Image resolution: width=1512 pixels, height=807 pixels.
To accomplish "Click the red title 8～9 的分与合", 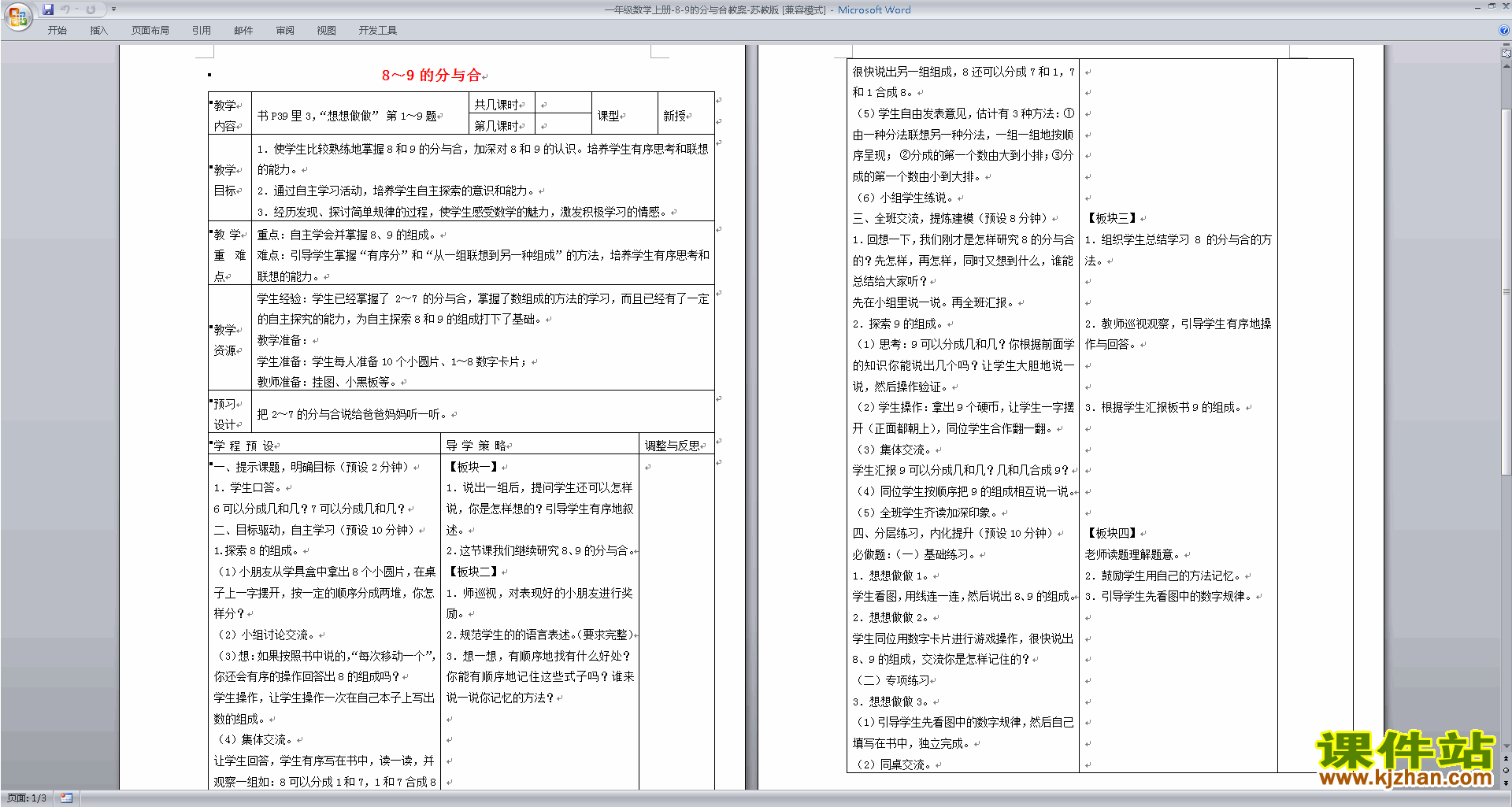I will [432, 76].
